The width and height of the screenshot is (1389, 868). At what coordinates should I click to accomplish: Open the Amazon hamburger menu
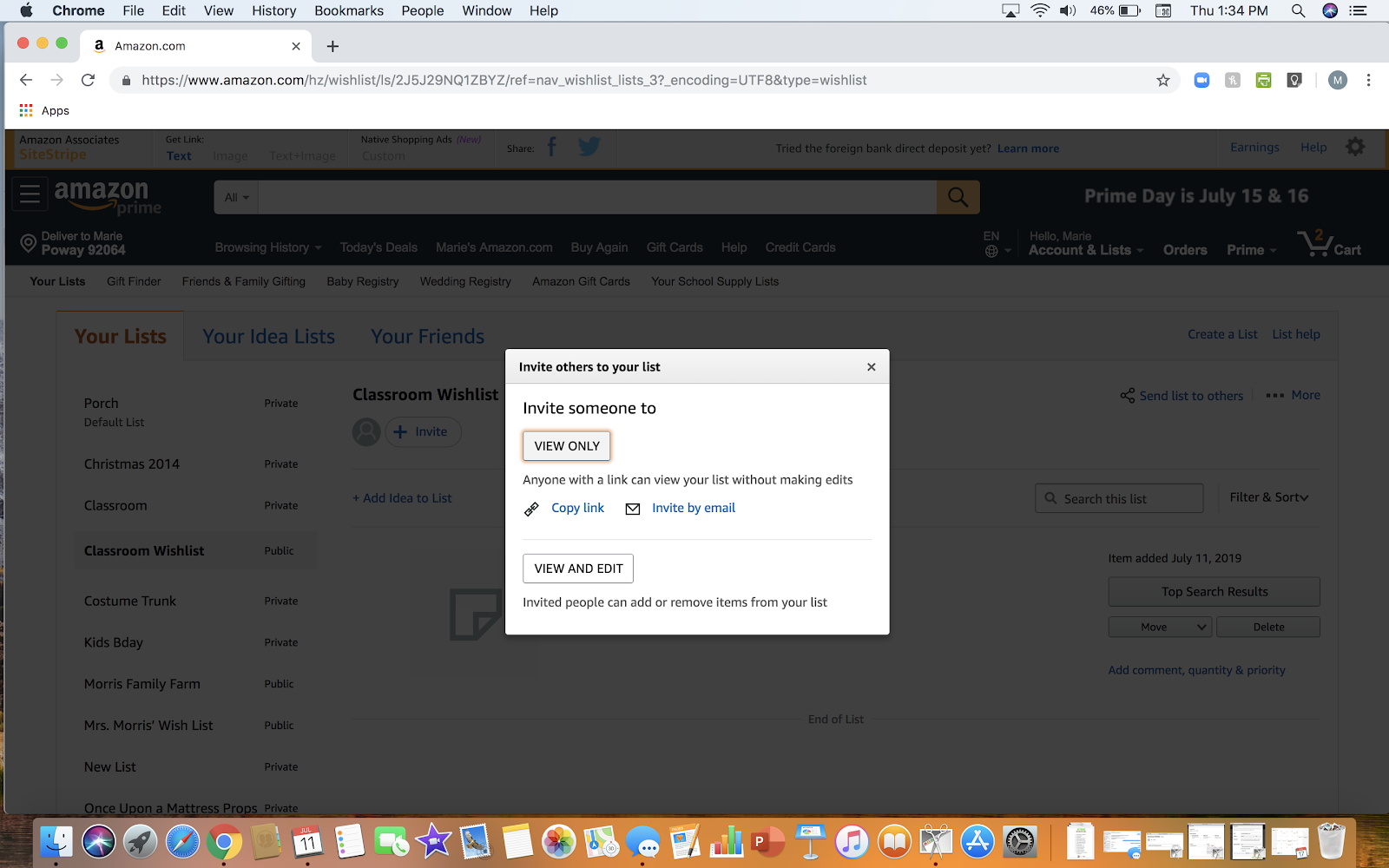click(x=30, y=194)
